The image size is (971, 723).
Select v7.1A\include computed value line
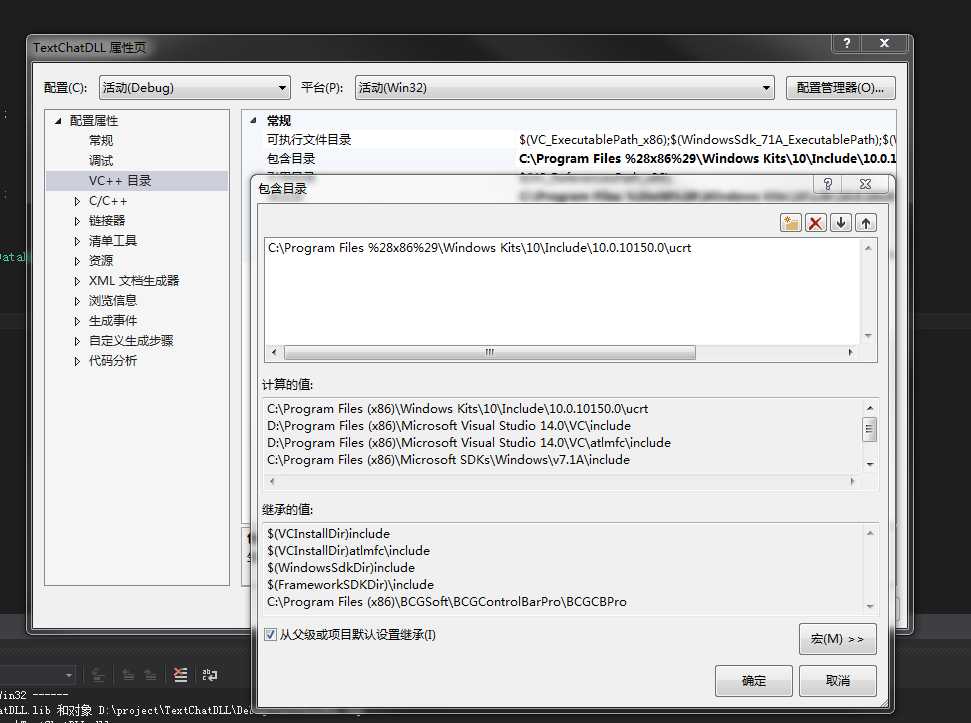coord(448,459)
